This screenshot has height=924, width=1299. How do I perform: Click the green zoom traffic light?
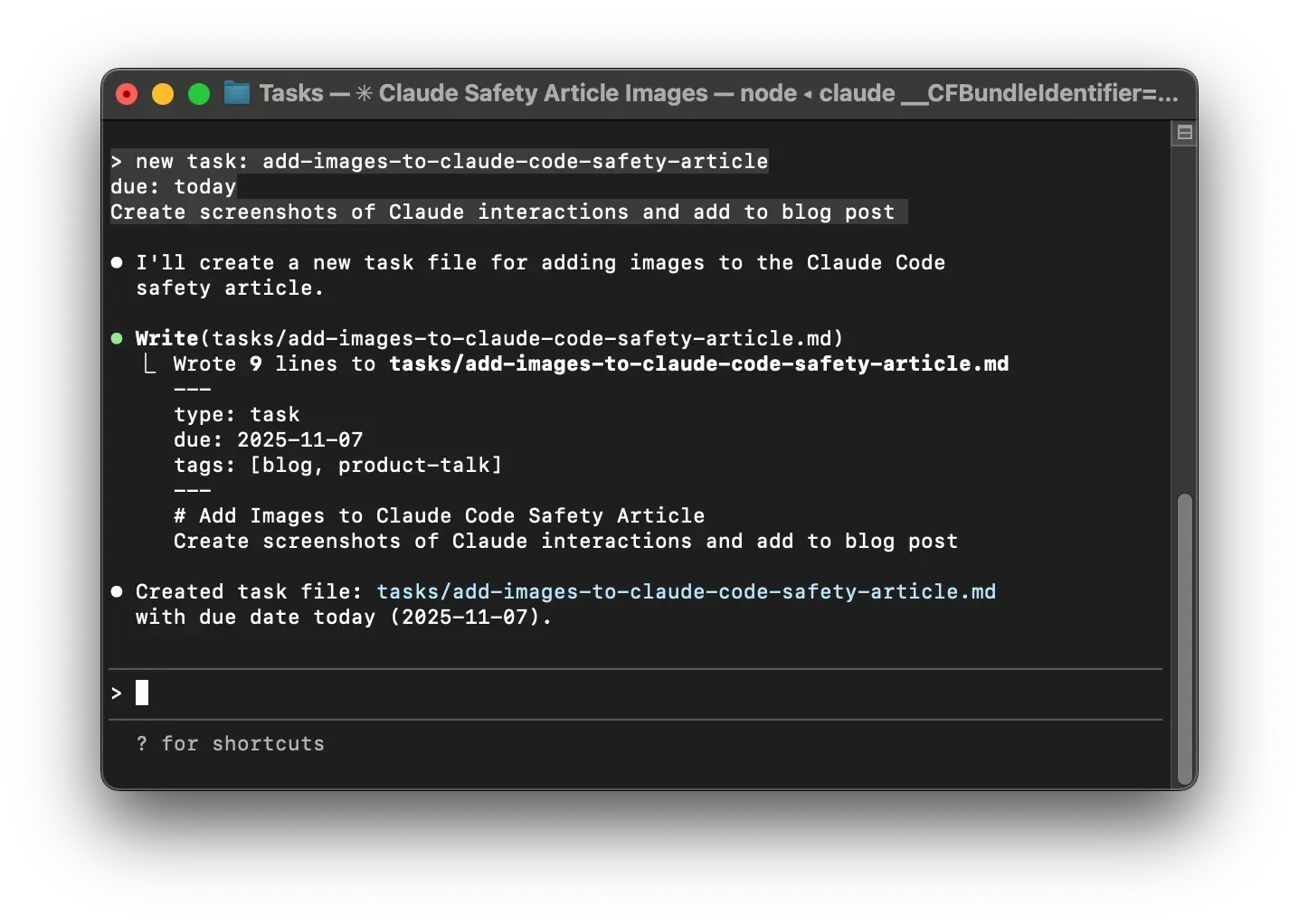click(198, 93)
